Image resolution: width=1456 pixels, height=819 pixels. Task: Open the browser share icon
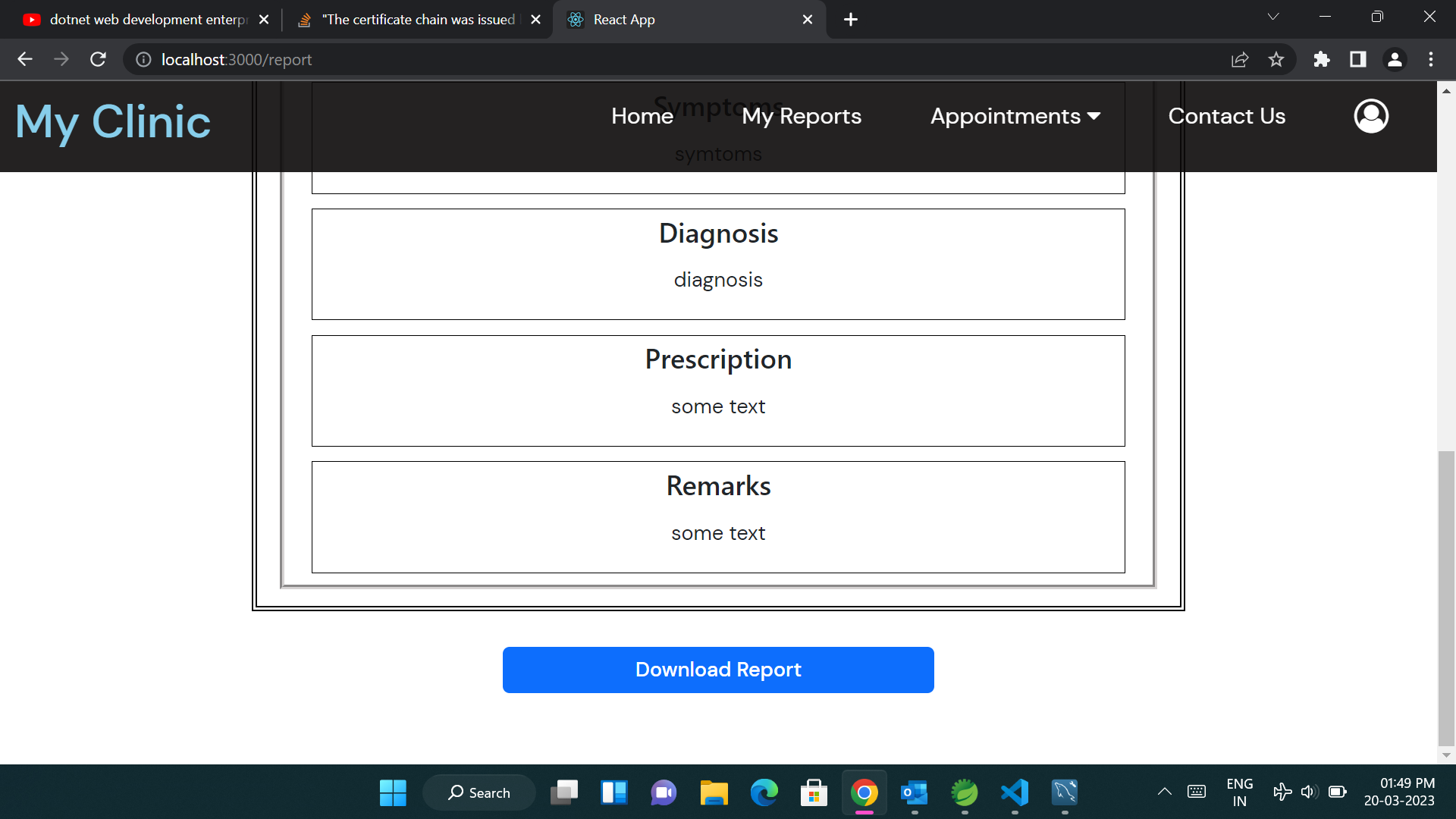click(x=1239, y=59)
